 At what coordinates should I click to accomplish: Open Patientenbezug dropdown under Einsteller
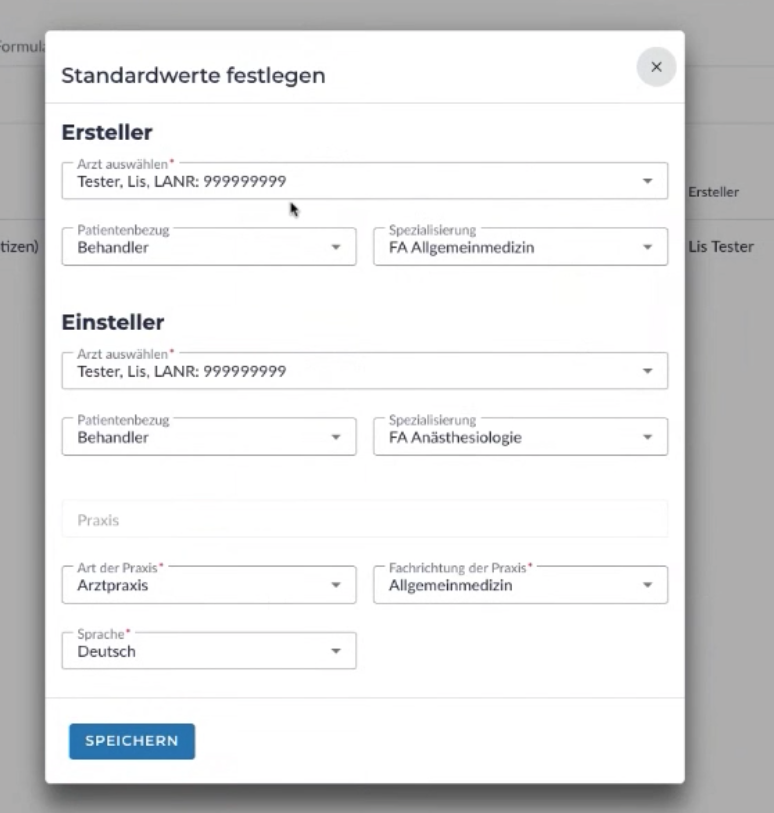[200, 437]
